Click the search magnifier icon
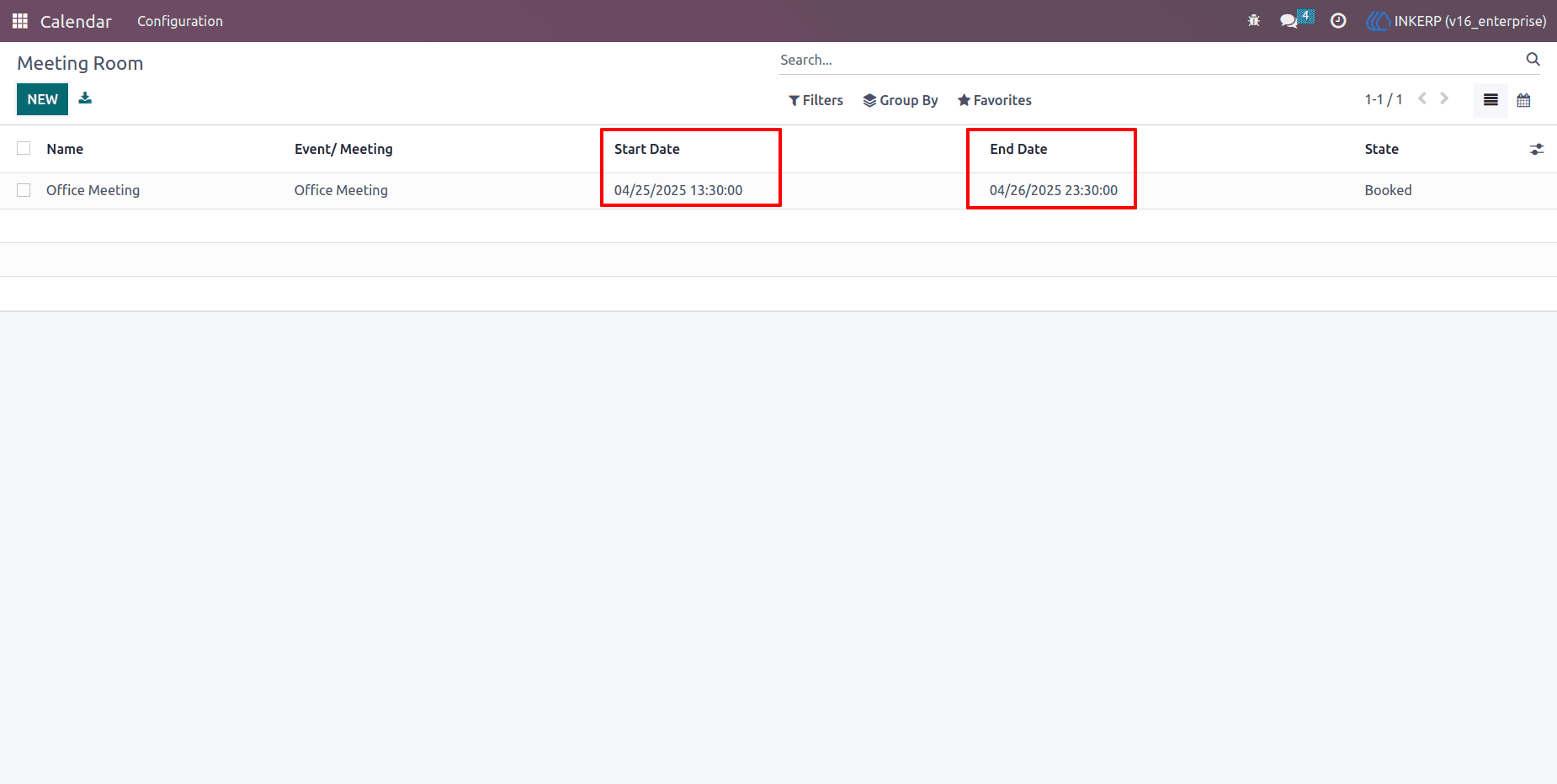Screen dimensions: 1557x784 click(x=1533, y=59)
